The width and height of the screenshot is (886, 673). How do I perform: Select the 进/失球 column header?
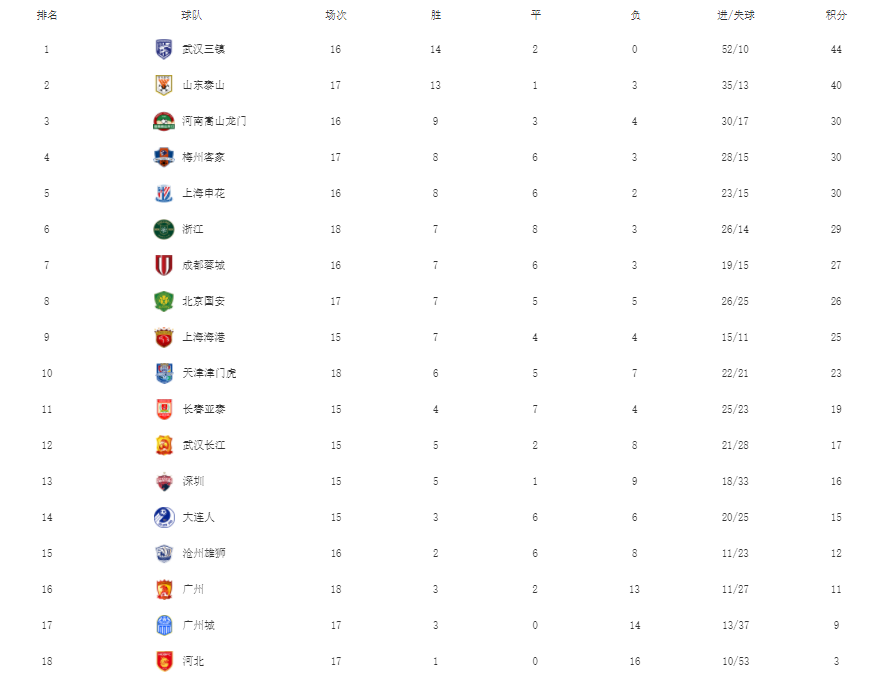point(736,15)
